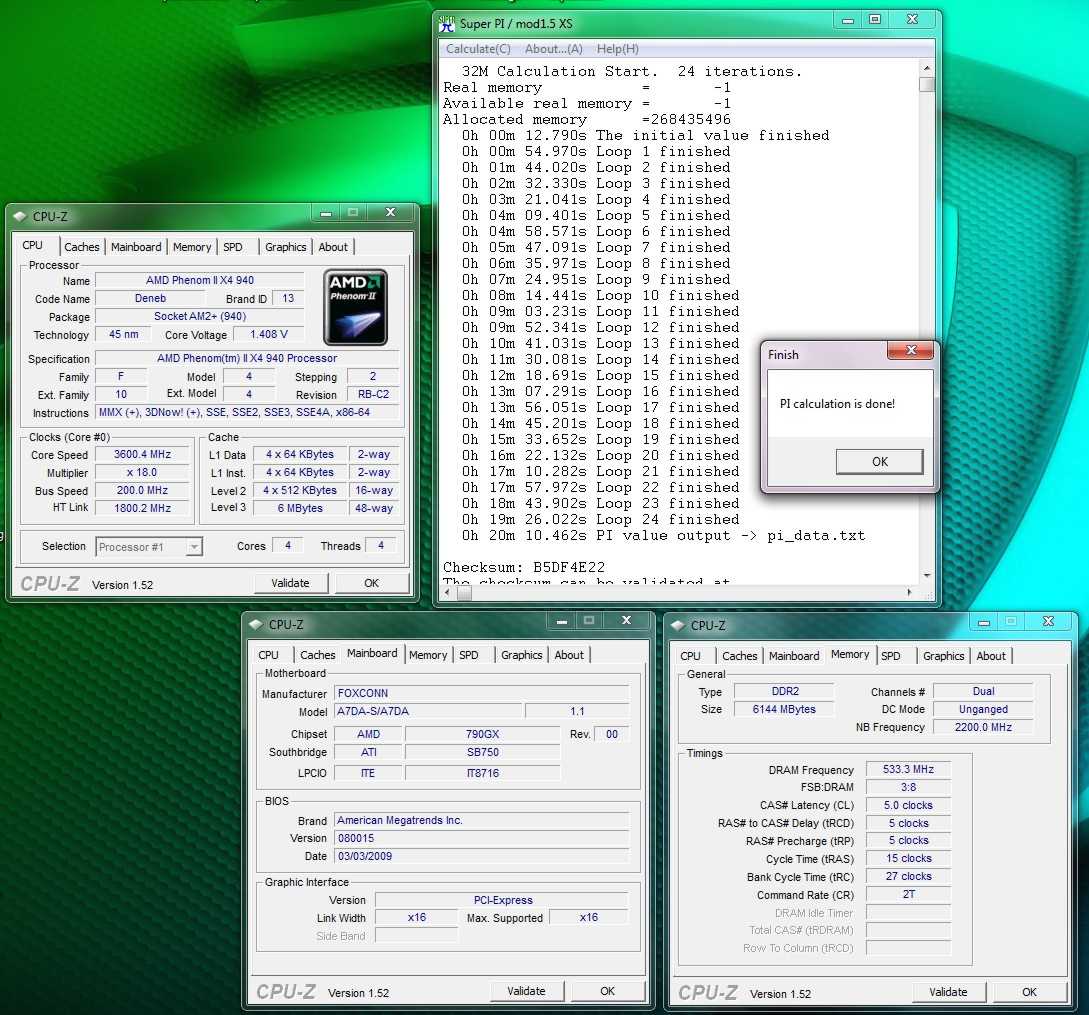Select About tab in Memory window
Screen dimensions: 1089x1015
coord(991,656)
